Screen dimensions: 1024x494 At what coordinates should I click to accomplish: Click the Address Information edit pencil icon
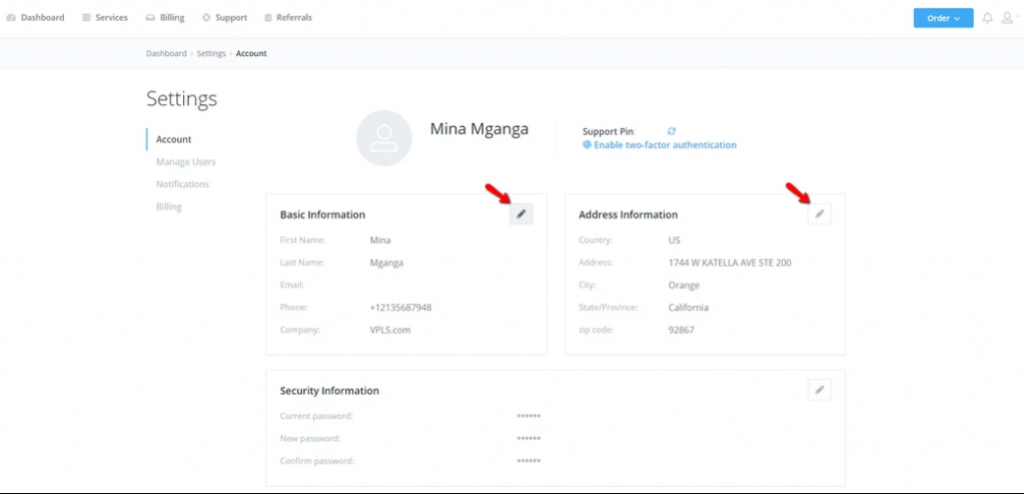click(819, 214)
